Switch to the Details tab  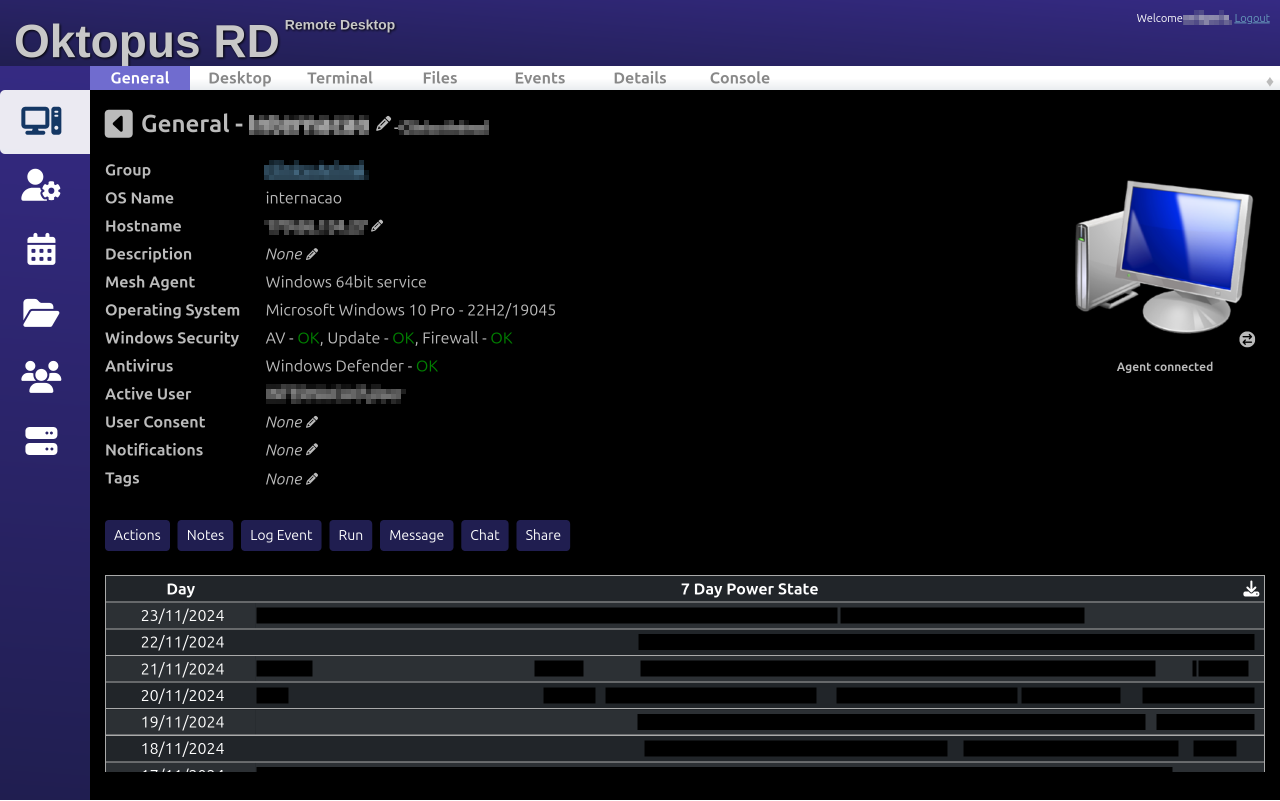pos(640,78)
